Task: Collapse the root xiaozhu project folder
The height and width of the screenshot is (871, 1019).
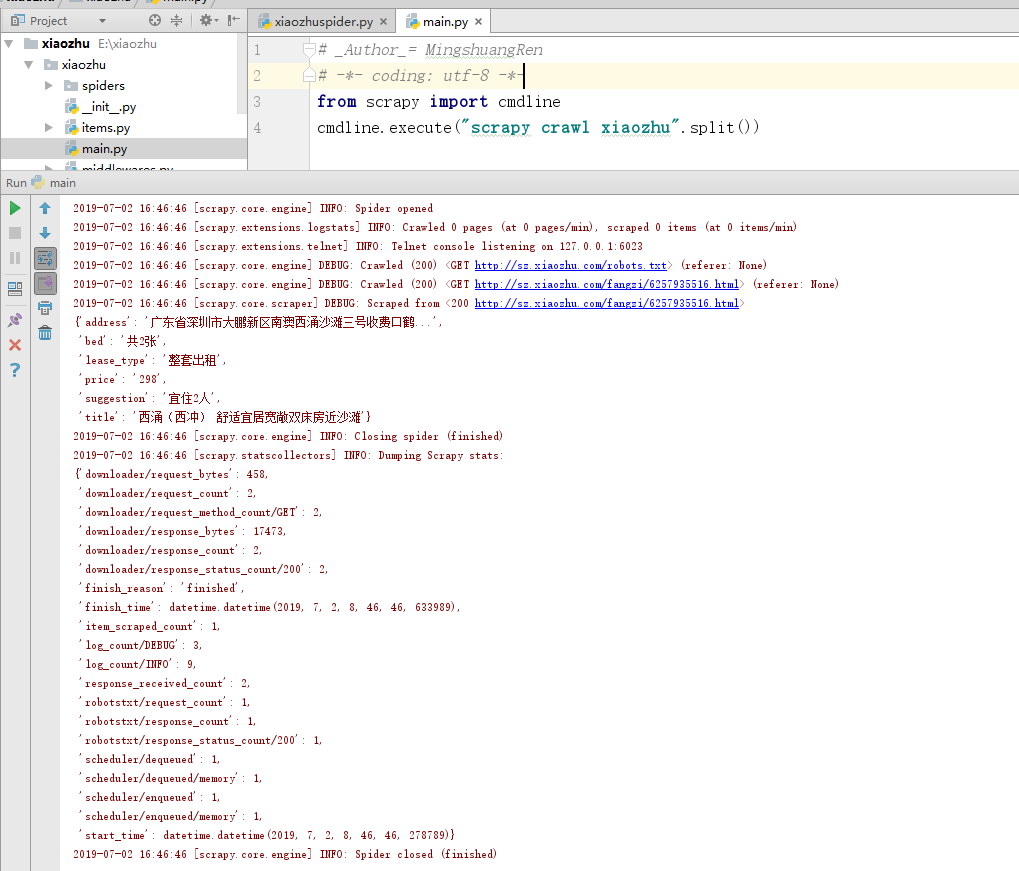Action: point(9,44)
